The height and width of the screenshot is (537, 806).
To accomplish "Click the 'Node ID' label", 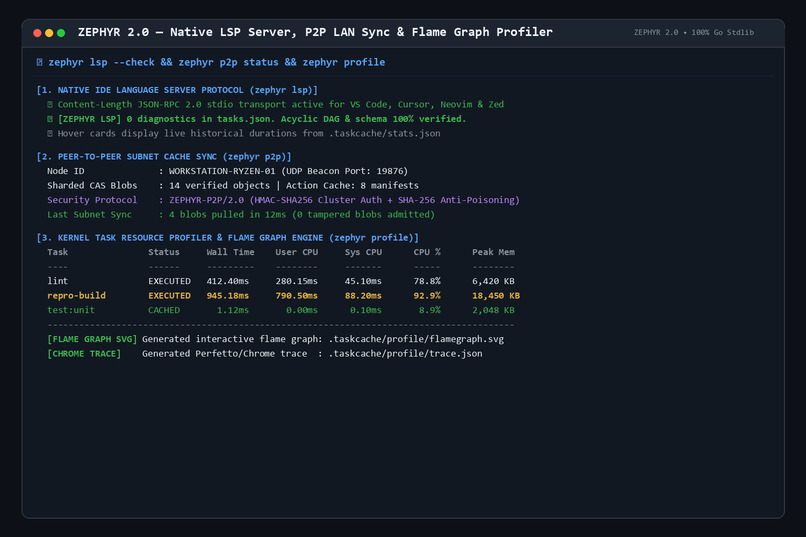I will 66,171.
